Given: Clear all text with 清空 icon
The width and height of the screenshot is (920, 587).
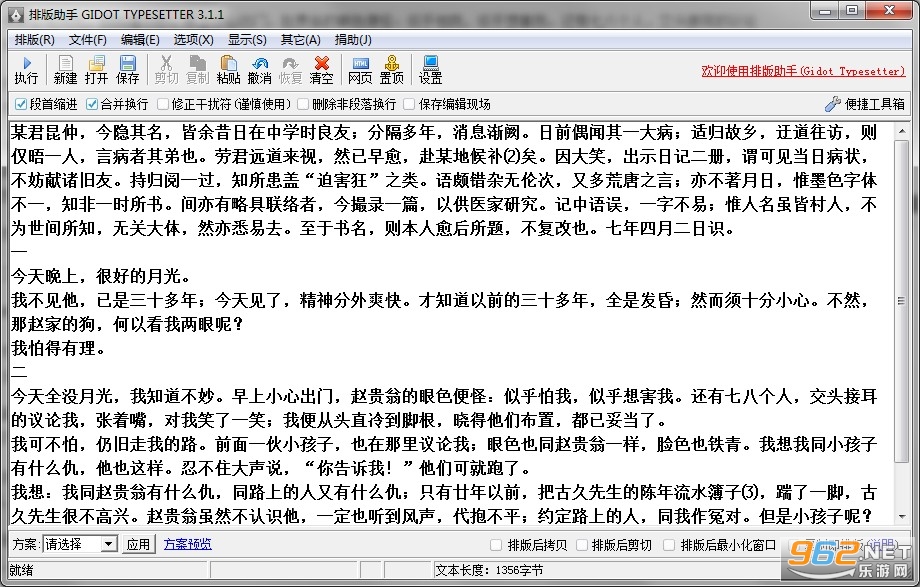Looking at the screenshot, I should click(x=322, y=70).
